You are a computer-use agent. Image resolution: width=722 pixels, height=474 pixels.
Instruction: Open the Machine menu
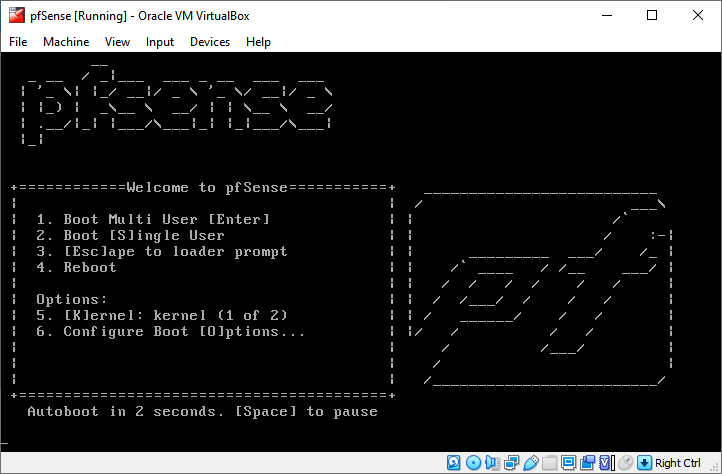coord(66,42)
